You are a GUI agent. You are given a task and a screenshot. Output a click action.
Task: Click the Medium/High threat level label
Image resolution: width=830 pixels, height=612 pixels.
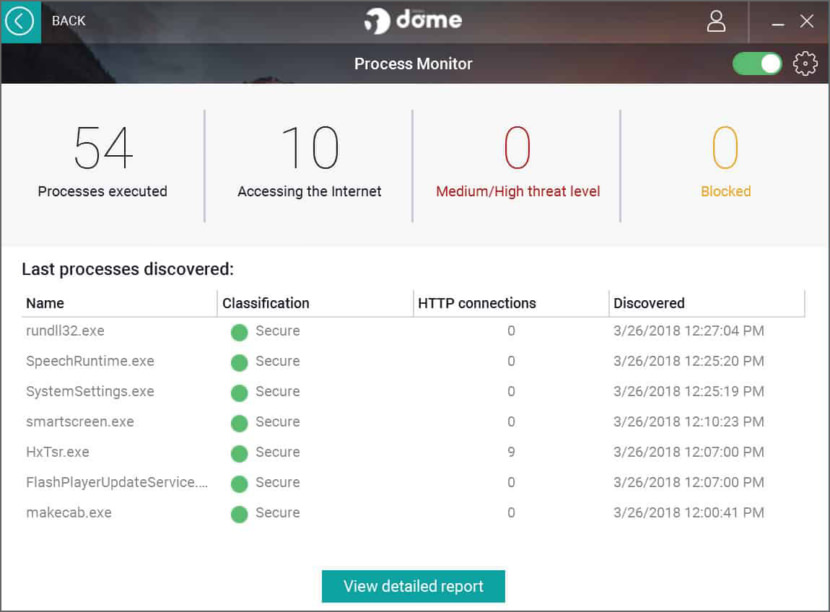(x=518, y=192)
